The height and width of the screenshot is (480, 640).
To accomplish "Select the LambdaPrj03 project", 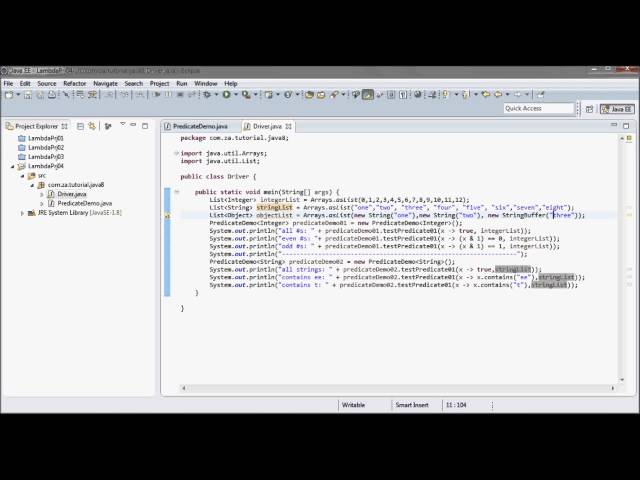I will coord(46,157).
